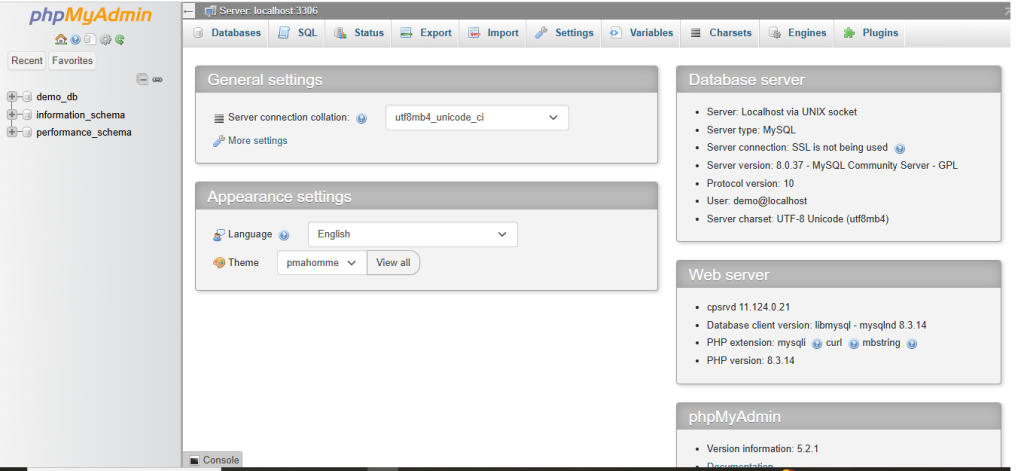Click the Recent button
The width and height of the screenshot is (1024, 471).
point(27,61)
